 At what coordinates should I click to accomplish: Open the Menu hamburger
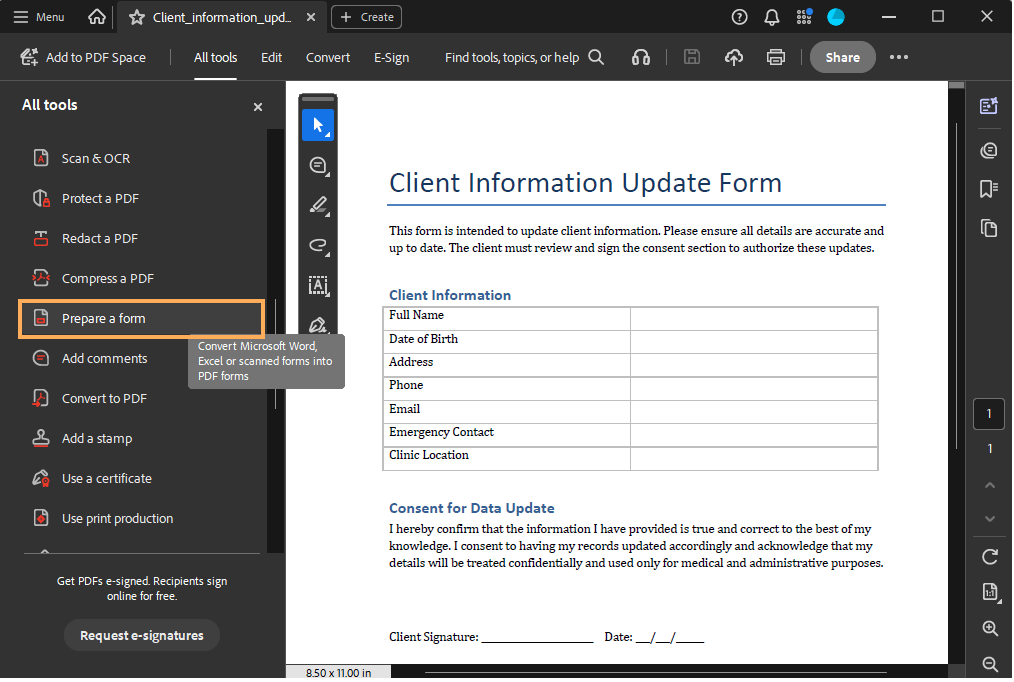(x=39, y=17)
